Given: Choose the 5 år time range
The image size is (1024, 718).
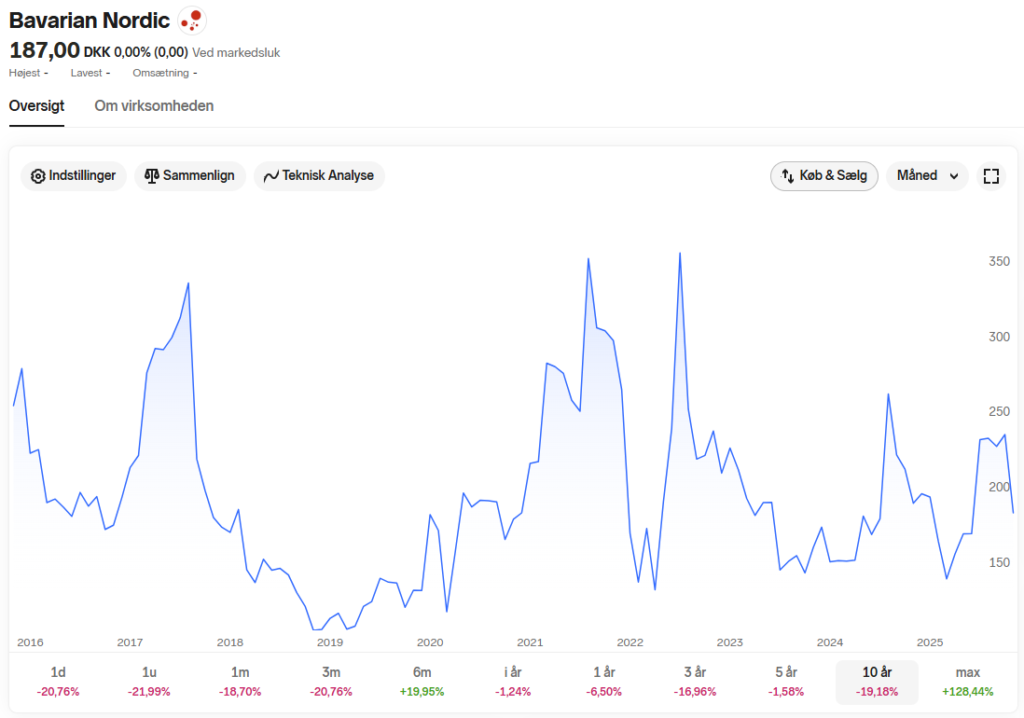Looking at the screenshot, I should (786, 681).
